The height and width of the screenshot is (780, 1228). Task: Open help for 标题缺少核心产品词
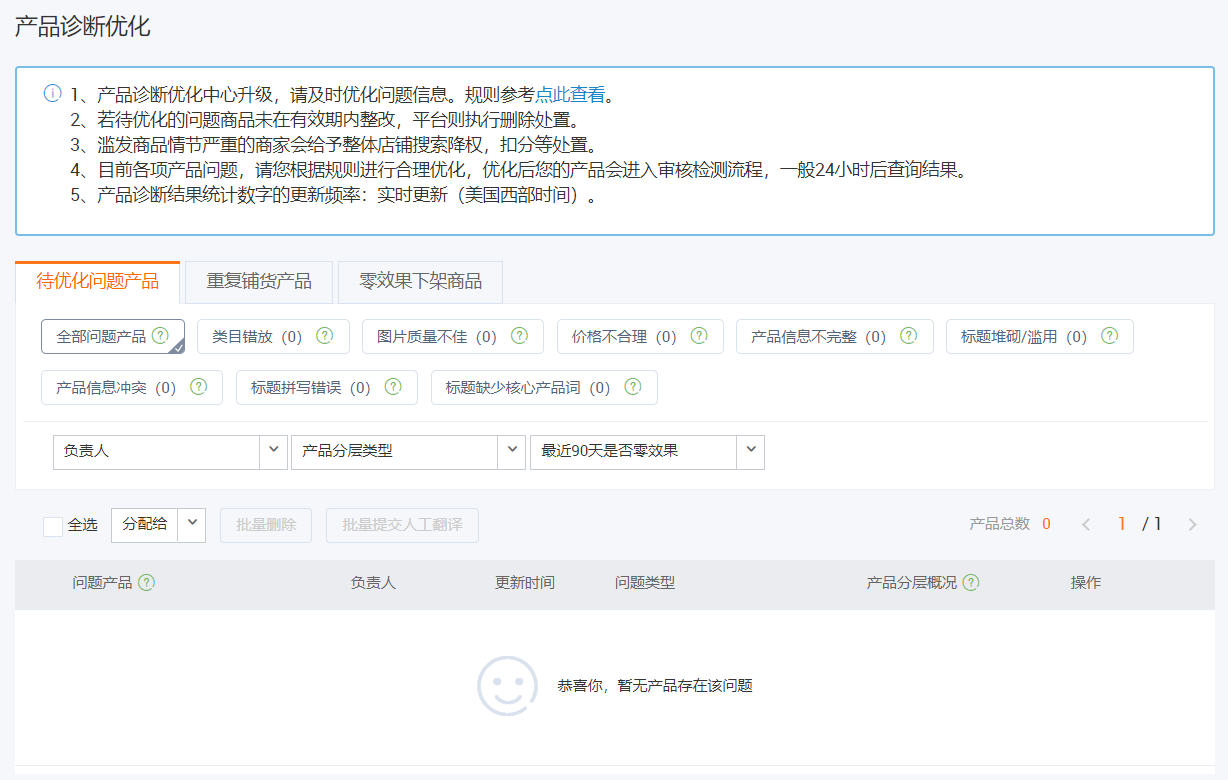631,387
